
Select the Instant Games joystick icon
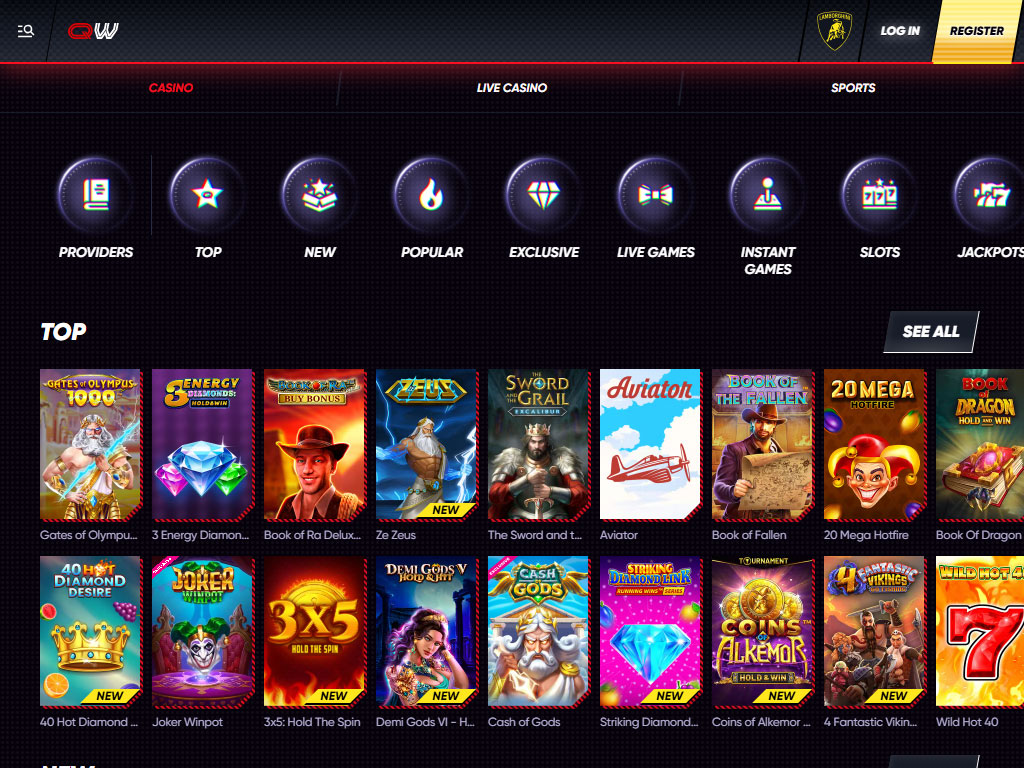click(x=767, y=194)
